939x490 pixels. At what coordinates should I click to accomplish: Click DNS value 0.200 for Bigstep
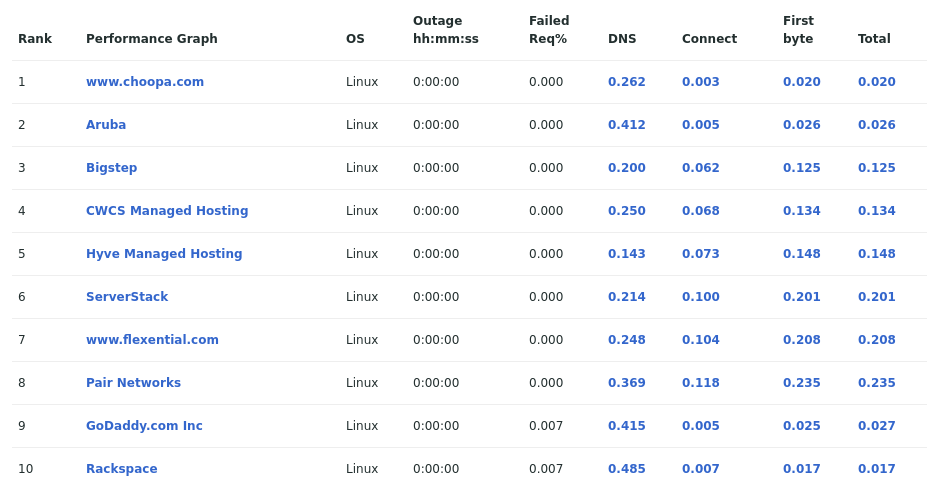click(626, 168)
